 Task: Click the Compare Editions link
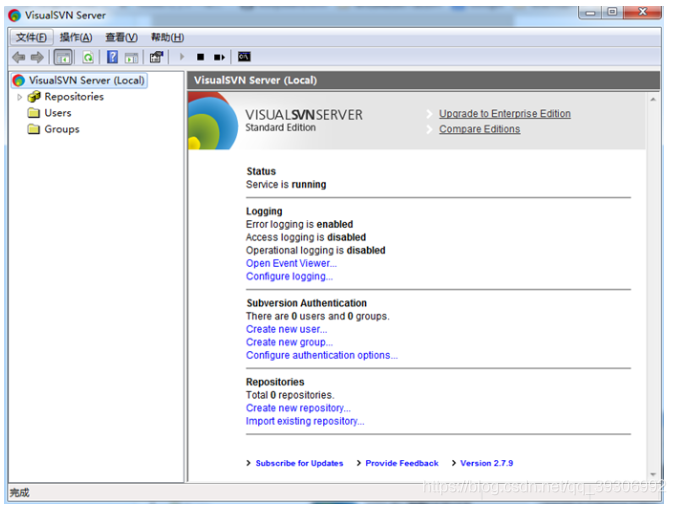(479, 129)
